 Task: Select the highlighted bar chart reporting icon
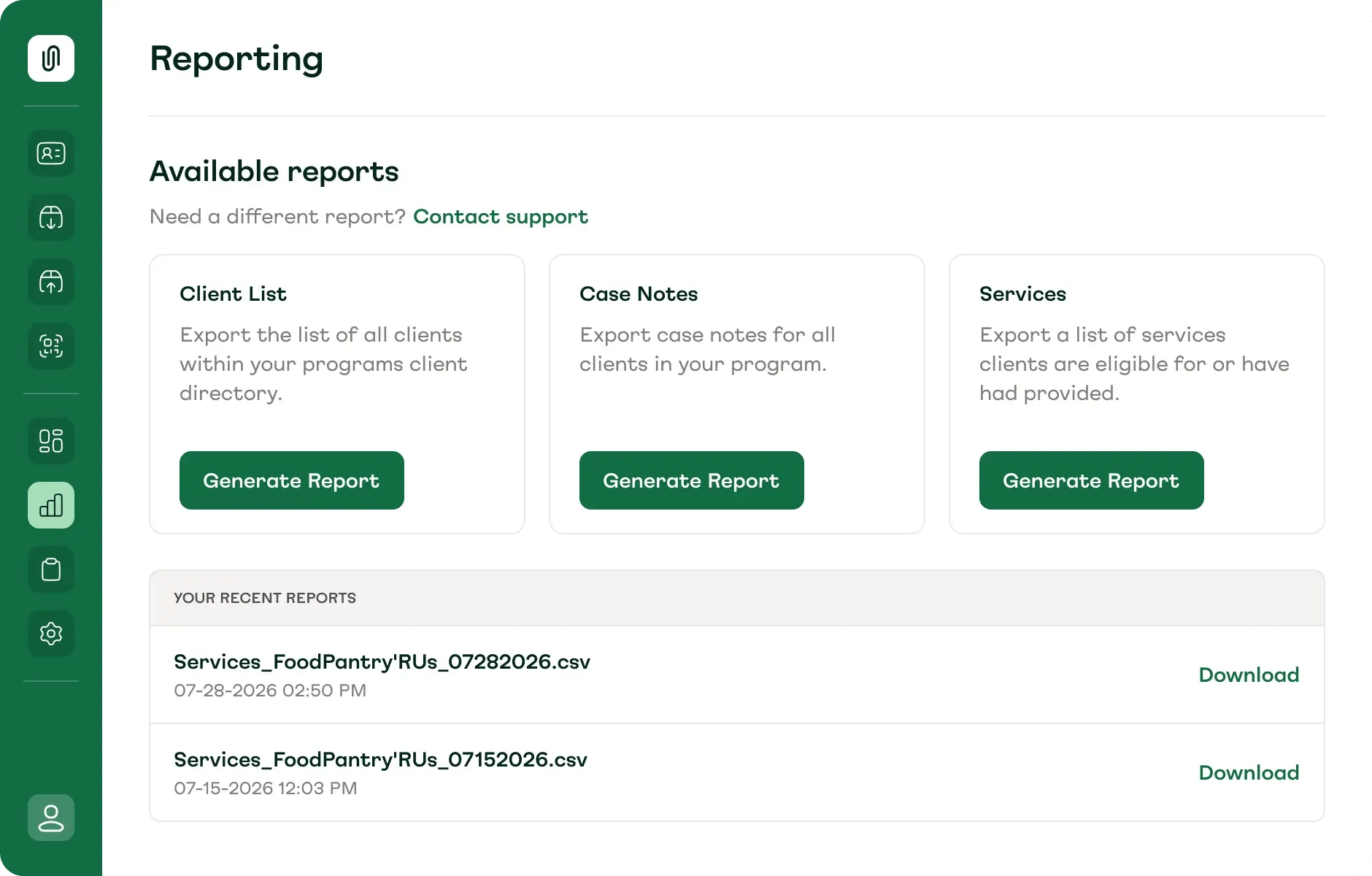click(51, 505)
